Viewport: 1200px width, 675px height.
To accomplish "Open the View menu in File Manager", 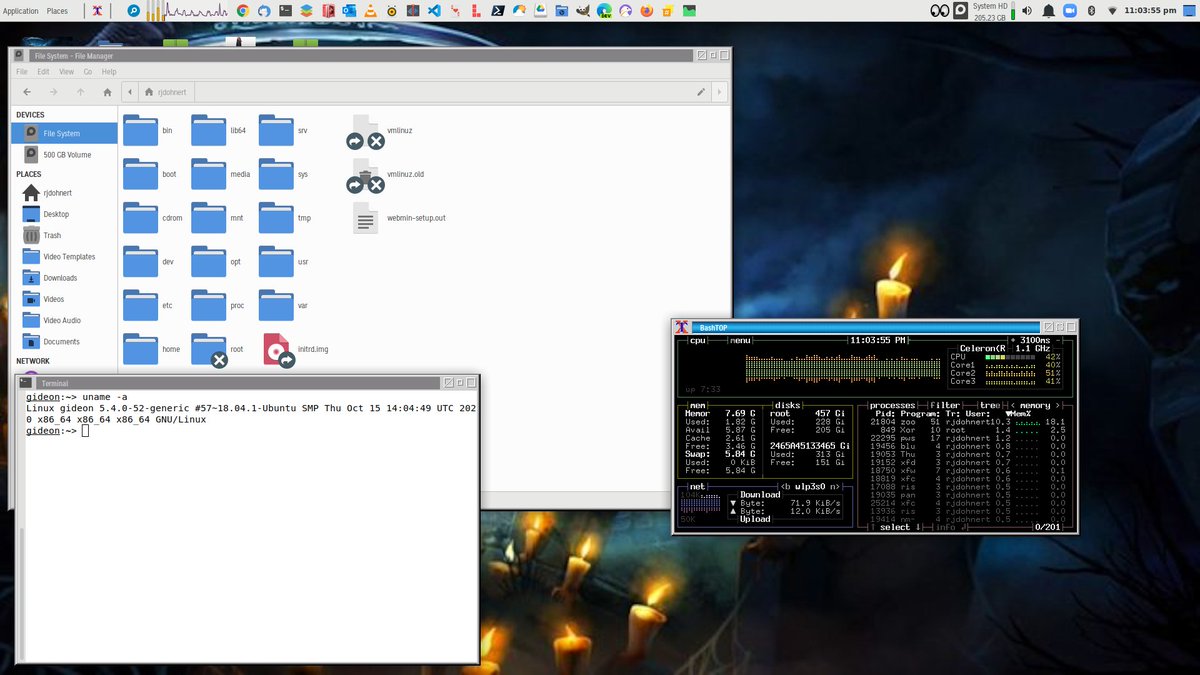I will tap(66, 72).
